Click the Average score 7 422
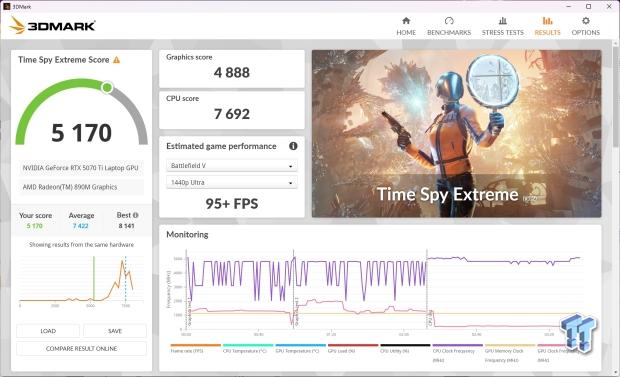This screenshot has width=620, height=377. click(81, 226)
